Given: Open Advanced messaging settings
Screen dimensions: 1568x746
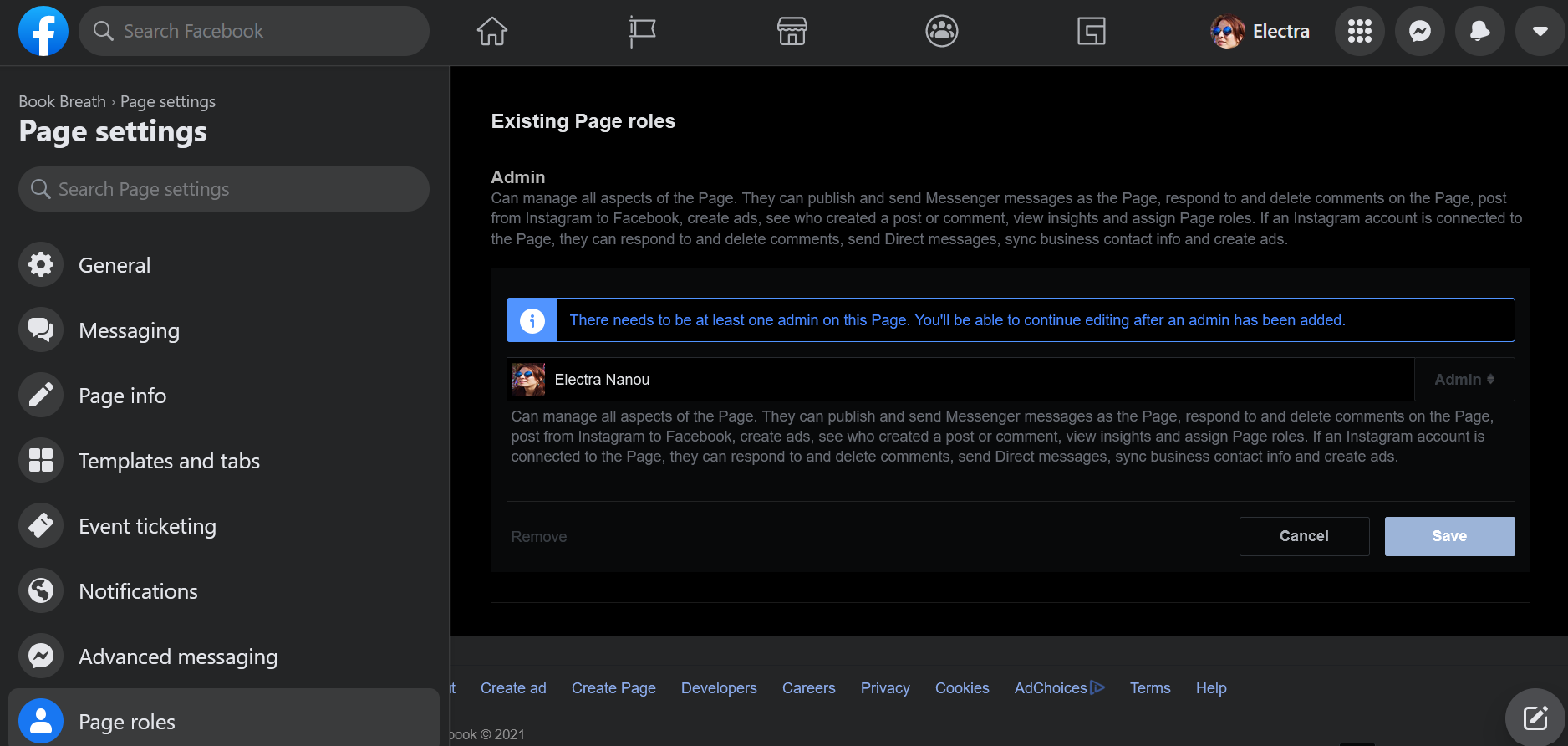Looking at the screenshot, I should [177, 657].
